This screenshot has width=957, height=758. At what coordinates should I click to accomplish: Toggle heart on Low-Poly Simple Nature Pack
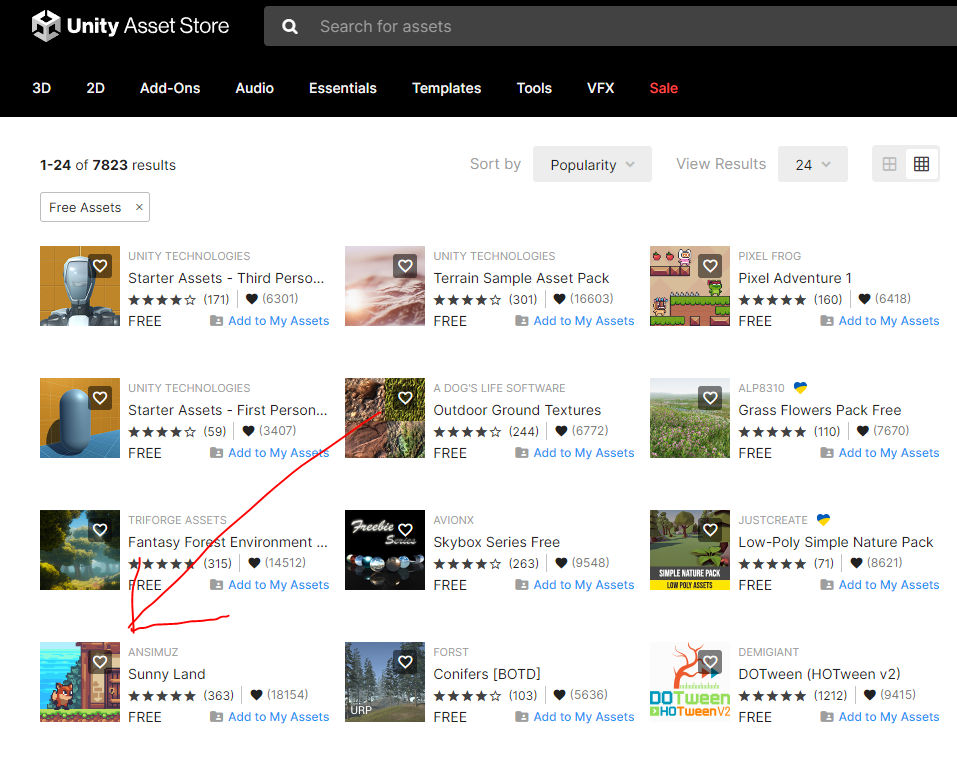(x=710, y=530)
